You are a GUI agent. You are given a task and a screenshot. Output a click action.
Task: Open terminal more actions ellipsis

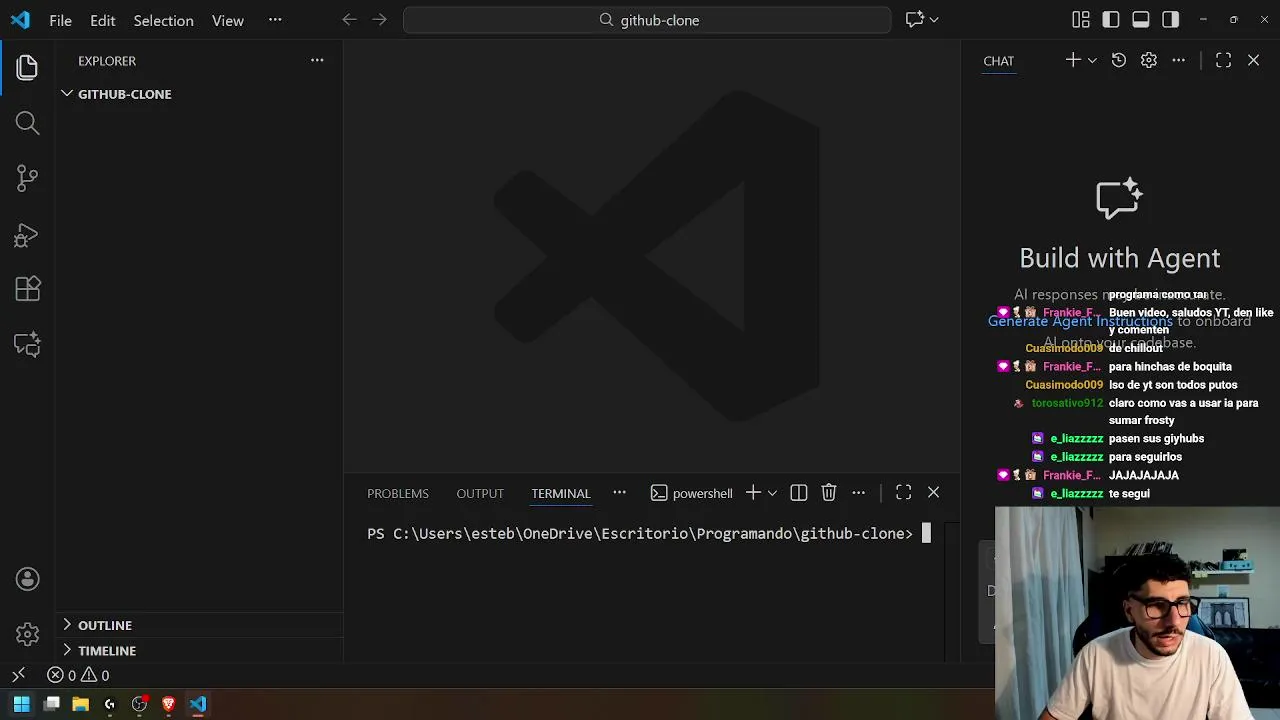pyautogui.click(x=858, y=492)
